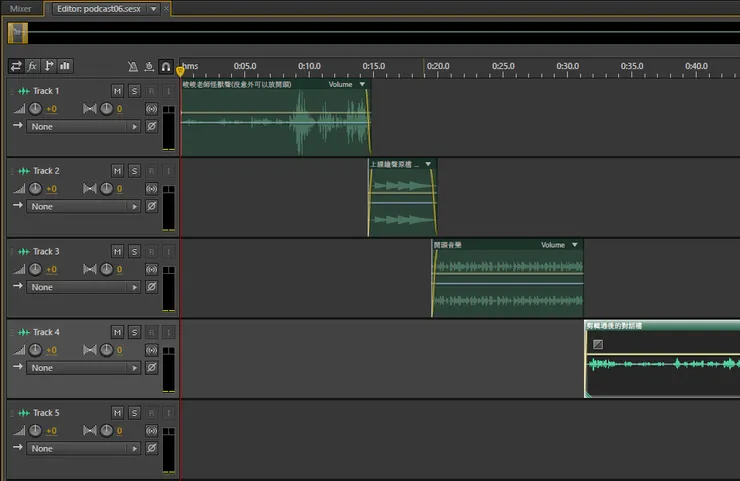740x481 pixels.
Task: Select the Track 1 name label
Action: [x=46, y=91]
